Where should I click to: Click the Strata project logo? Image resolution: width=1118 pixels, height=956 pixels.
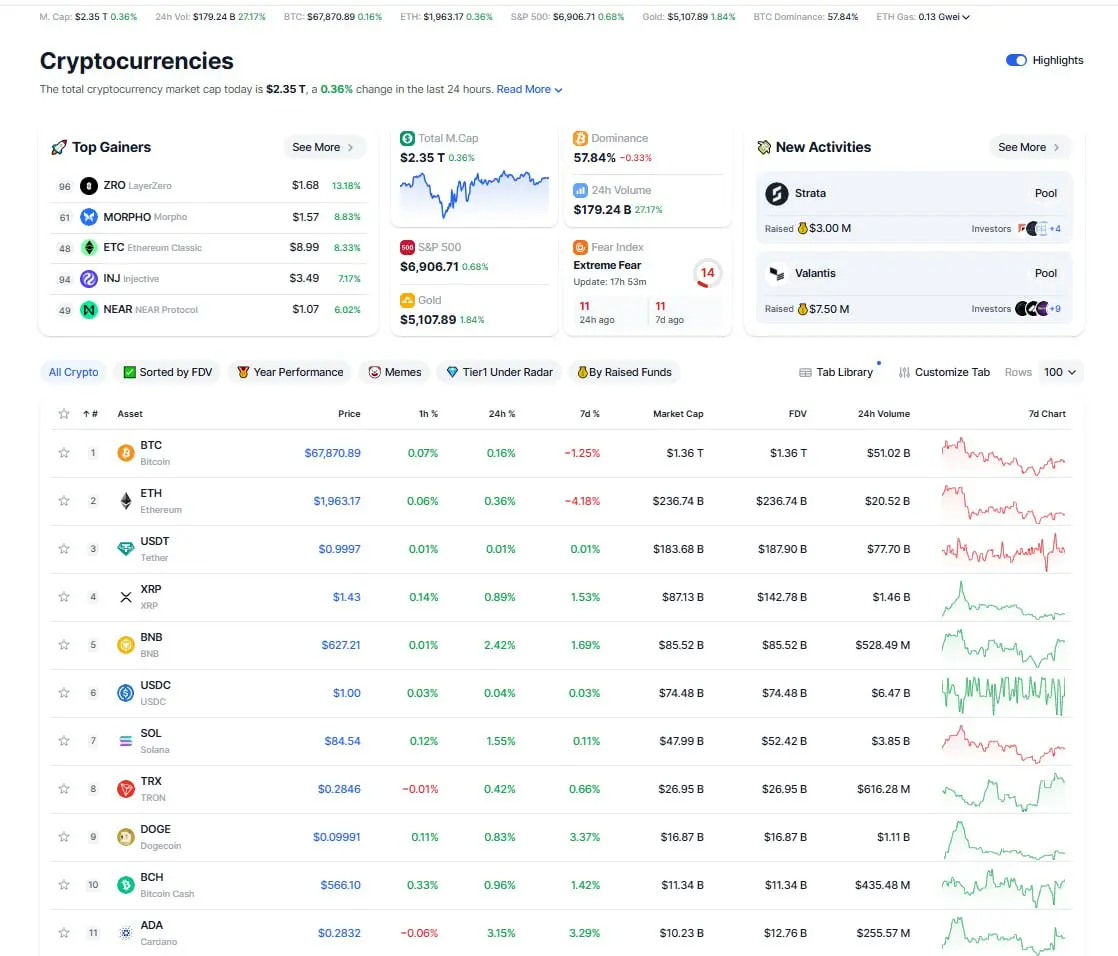coord(776,193)
